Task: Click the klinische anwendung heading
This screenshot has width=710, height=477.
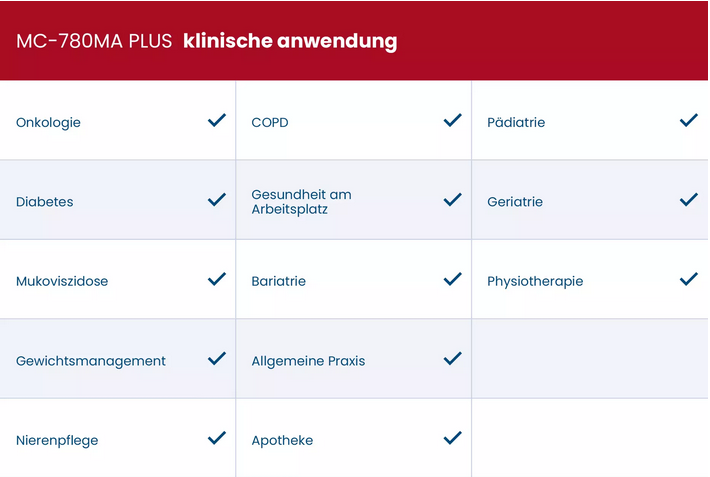Action: tap(290, 41)
